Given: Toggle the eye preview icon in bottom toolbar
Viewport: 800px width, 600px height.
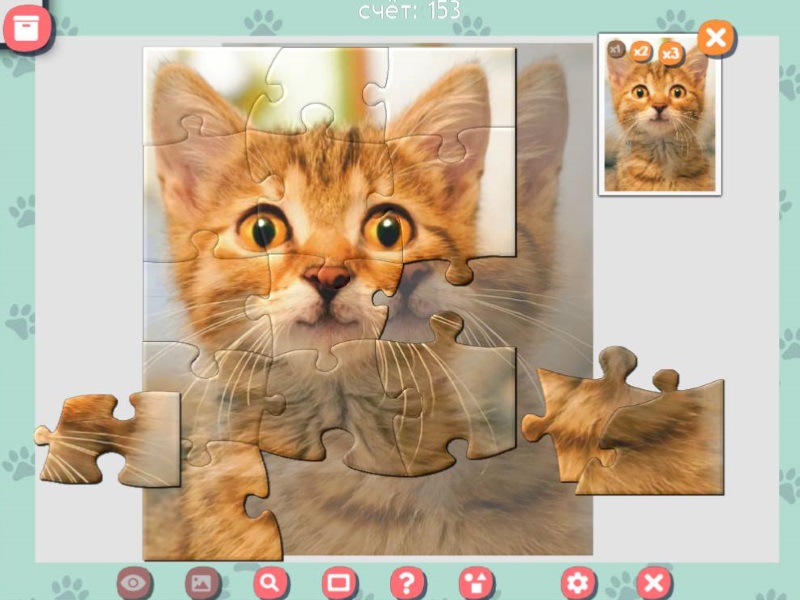Looking at the screenshot, I should 135,582.
